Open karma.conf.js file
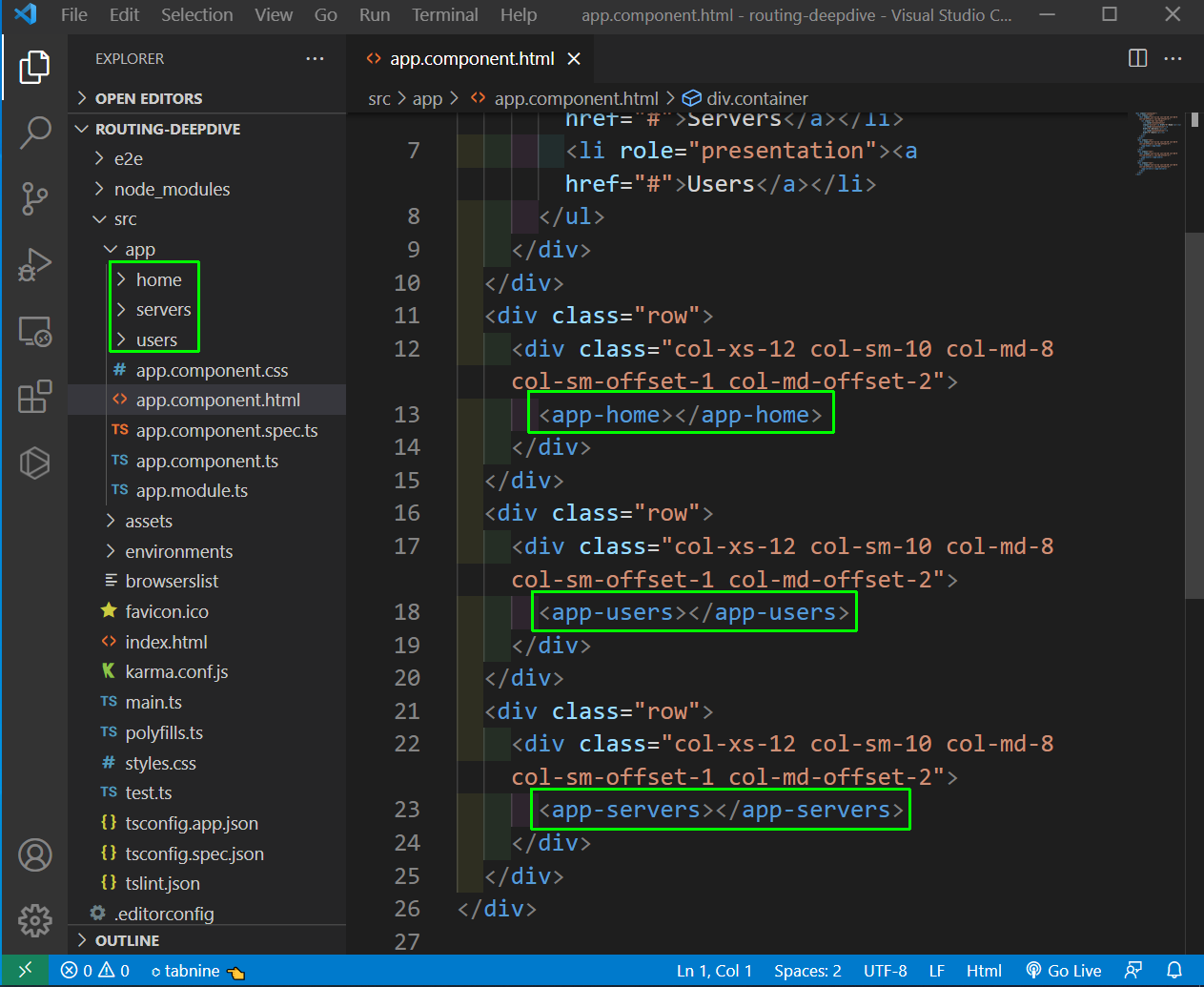Image resolution: width=1204 pixels, height=987 pixels. 207,672
